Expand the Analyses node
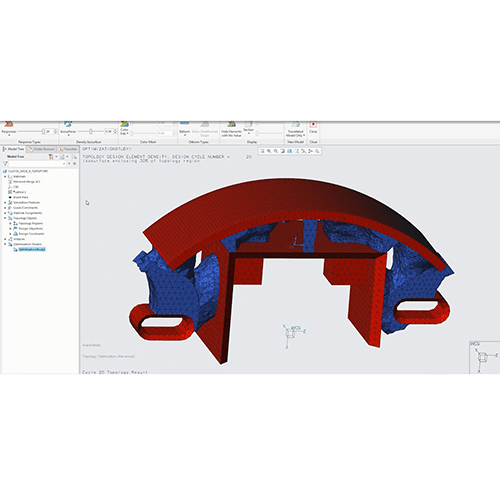Image resolution: width=500 pixels, height=491 pixels. (x=5, y=239)
